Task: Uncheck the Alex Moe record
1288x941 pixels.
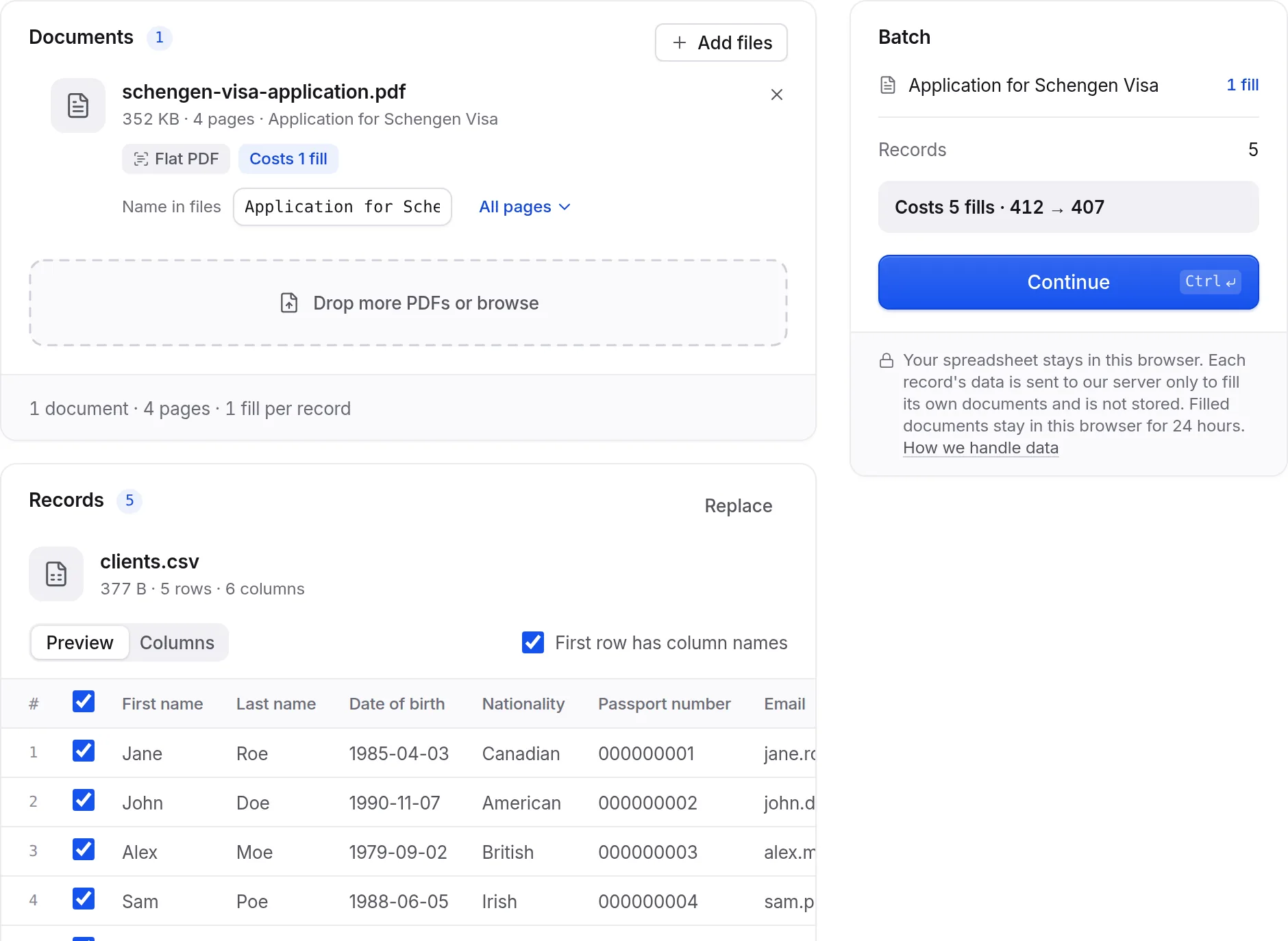Action: point(84,849)
